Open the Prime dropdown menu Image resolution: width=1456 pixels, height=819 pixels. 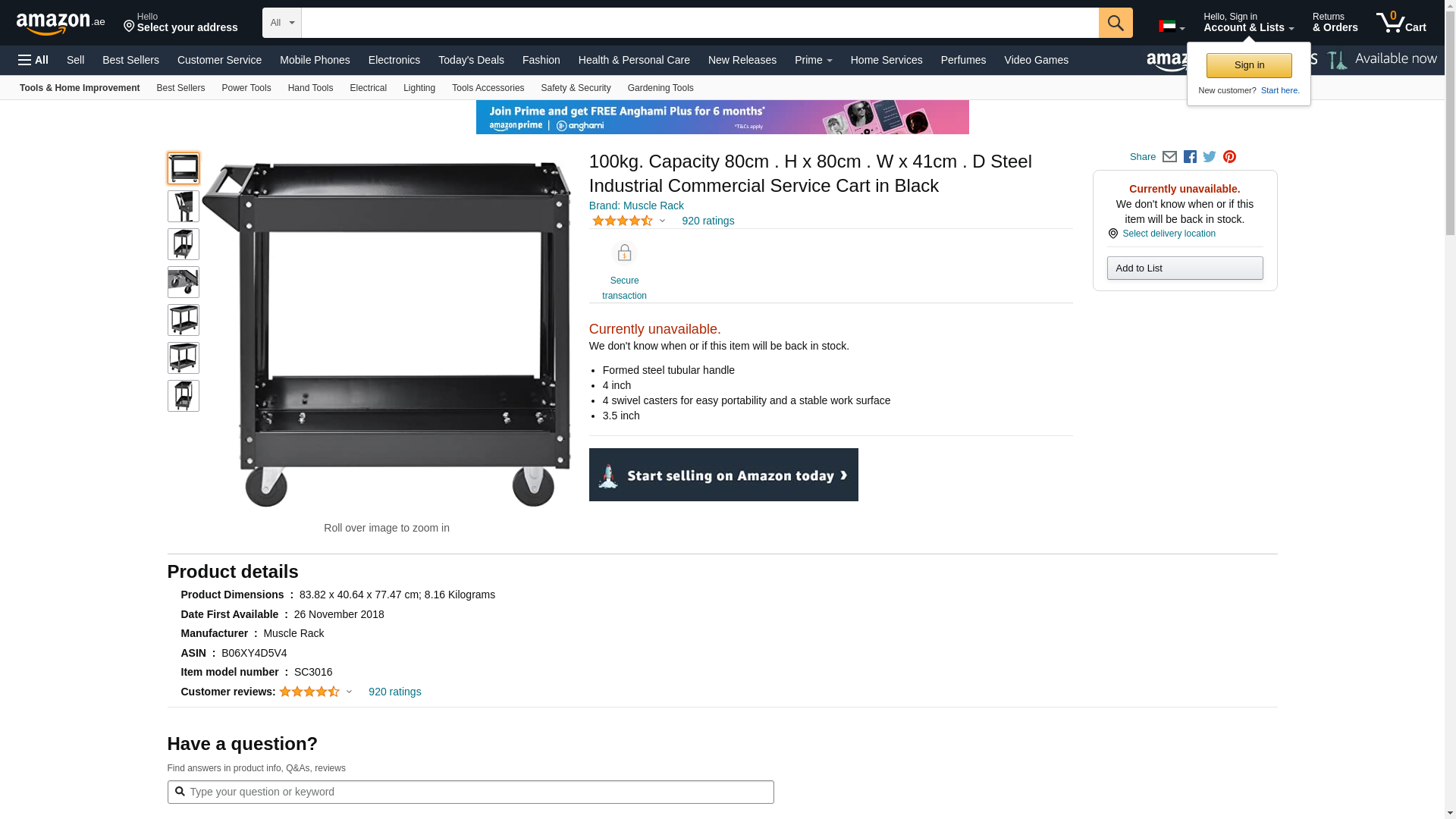(x=813, y=60)
